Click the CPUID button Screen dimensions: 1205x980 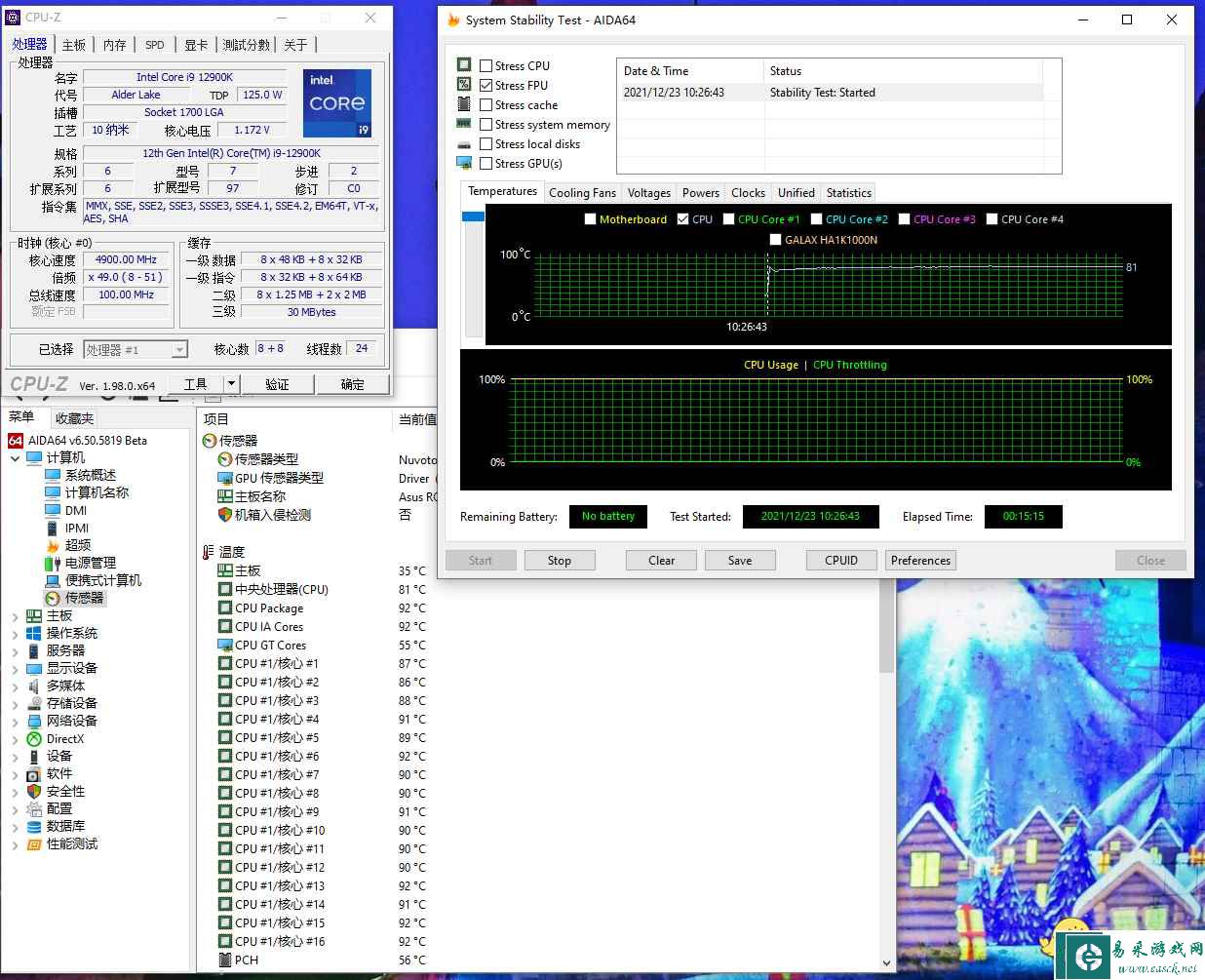tap(841, 561)
